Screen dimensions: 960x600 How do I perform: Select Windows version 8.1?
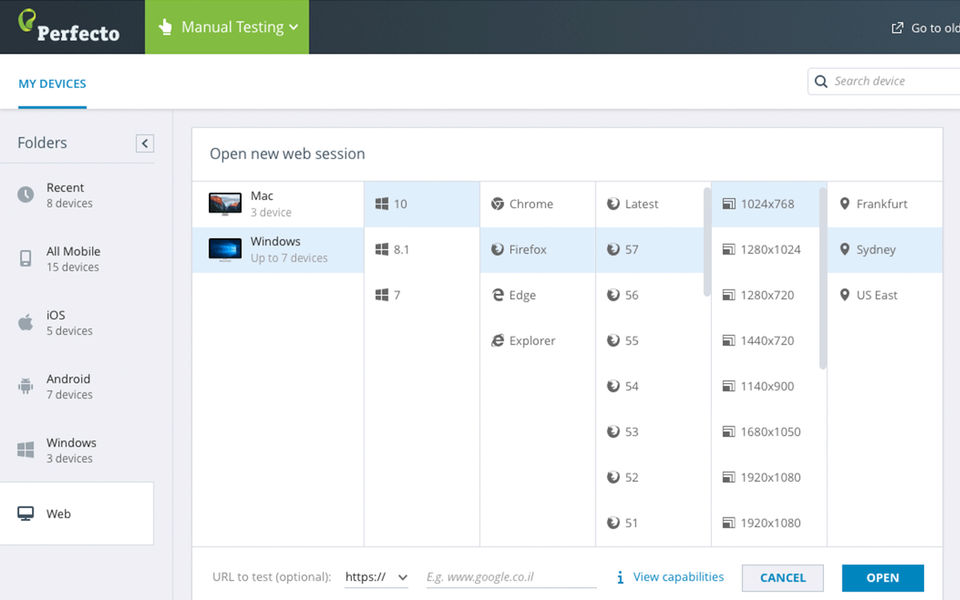(422, 250)
